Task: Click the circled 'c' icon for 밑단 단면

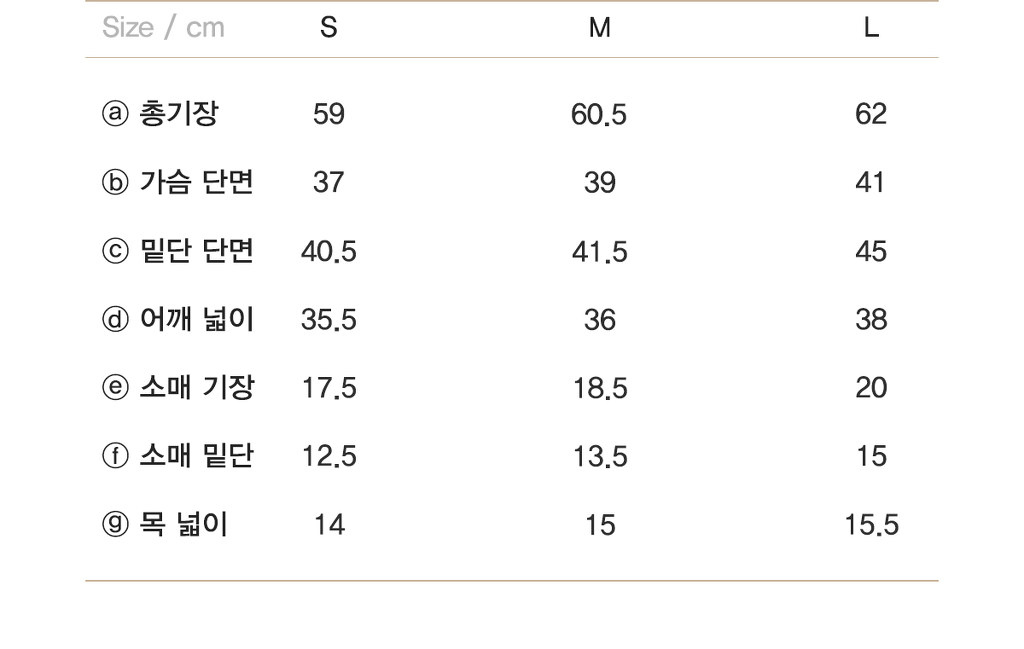Action: 115,251
